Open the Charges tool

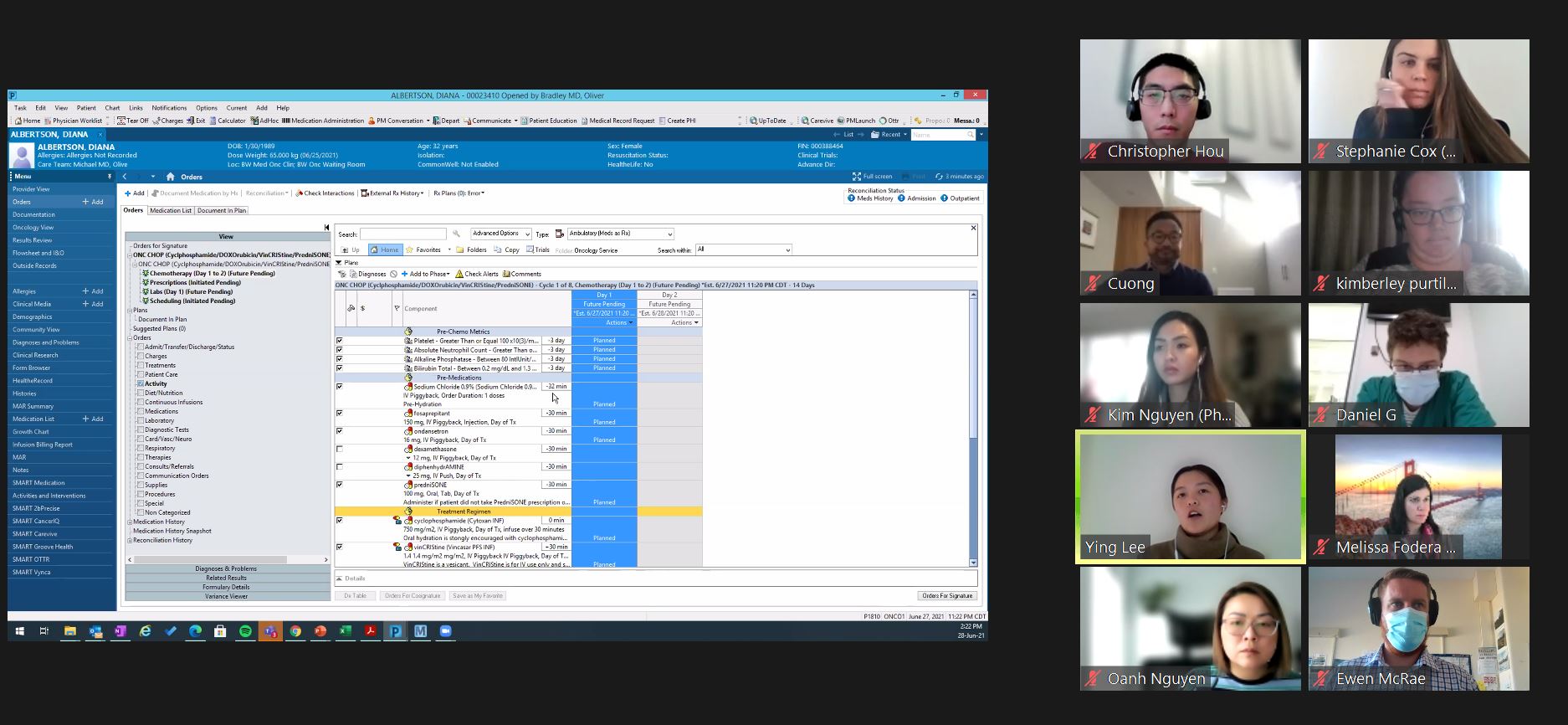pyautogui.click(x=168, y=121)
